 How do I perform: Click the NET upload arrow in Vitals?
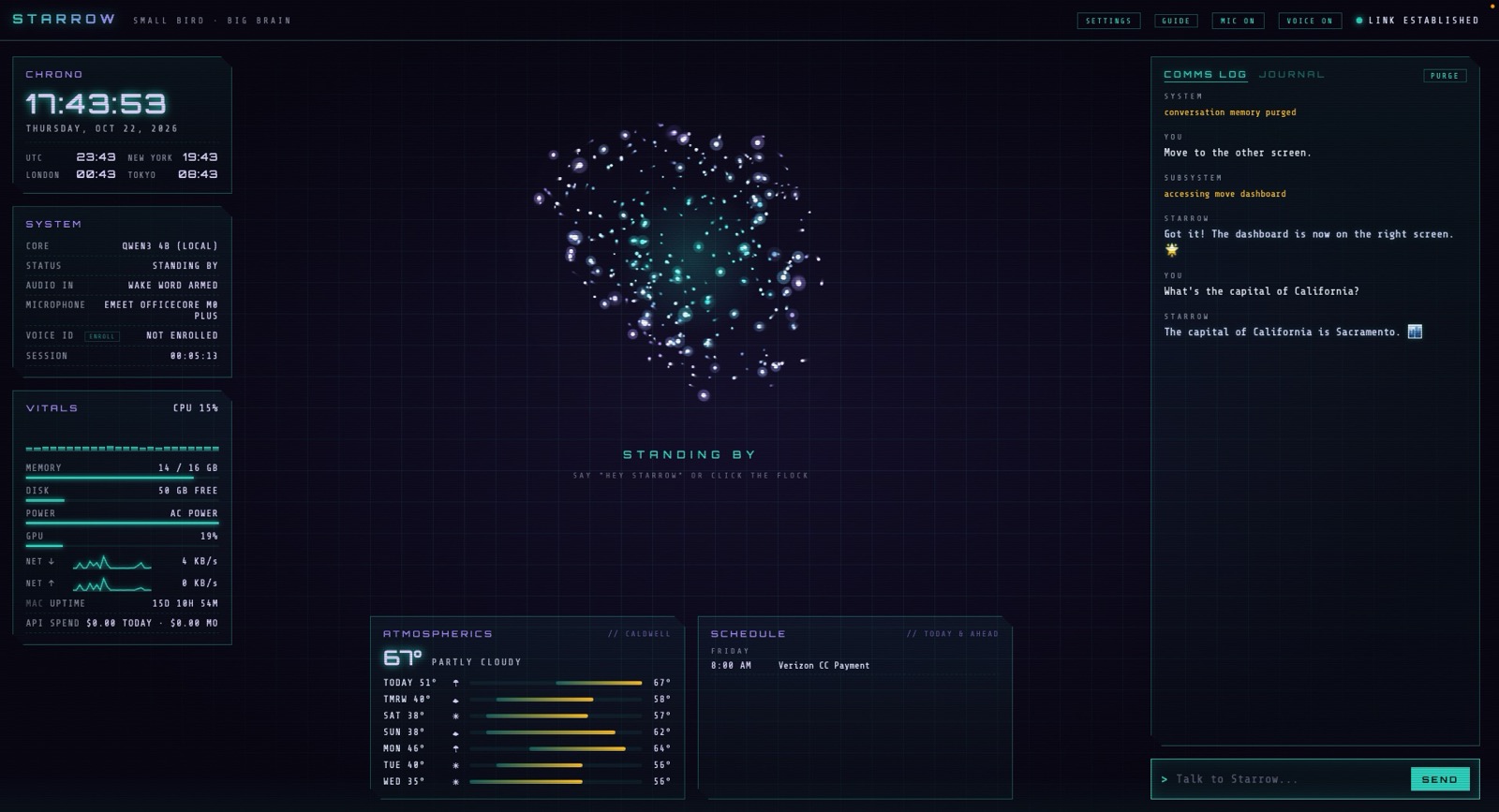52,583
